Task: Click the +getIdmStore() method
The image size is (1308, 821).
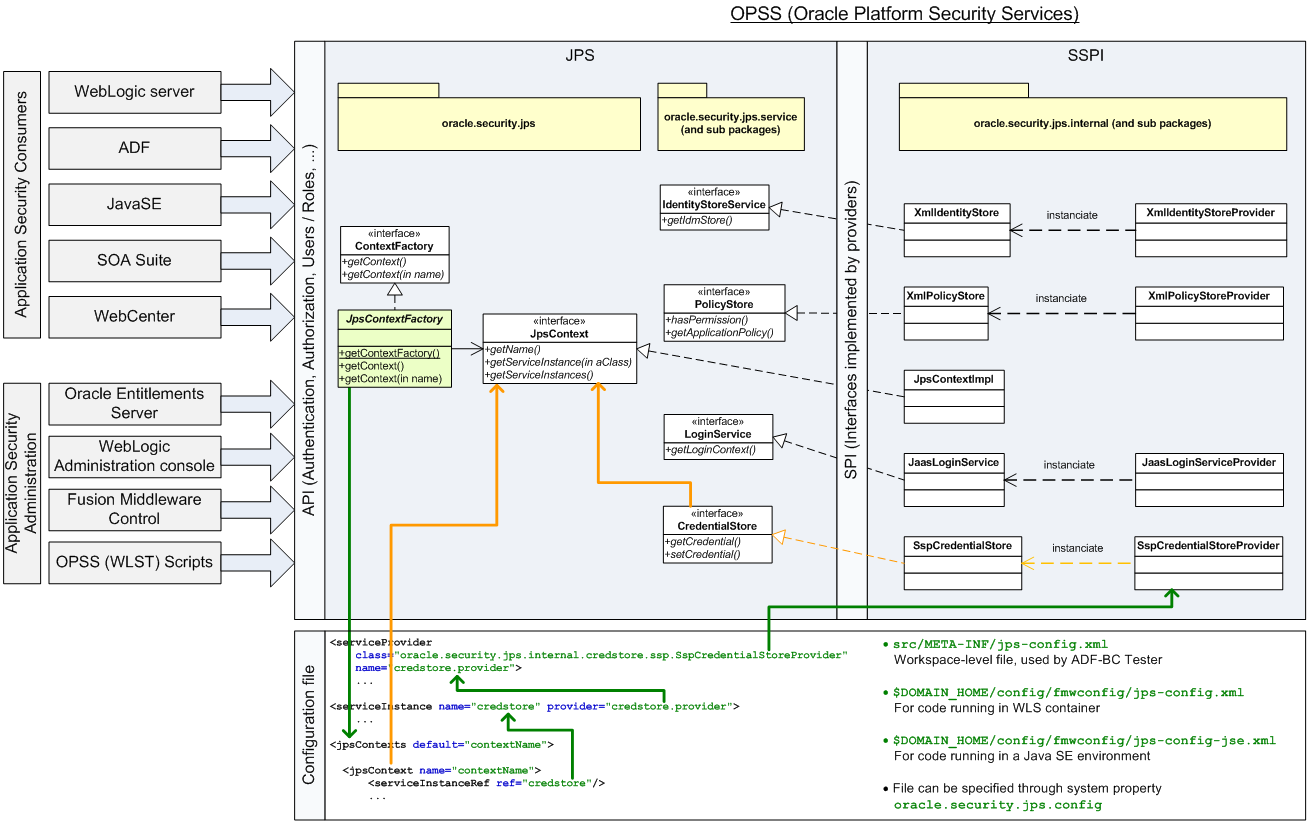Action: (698, 220)
